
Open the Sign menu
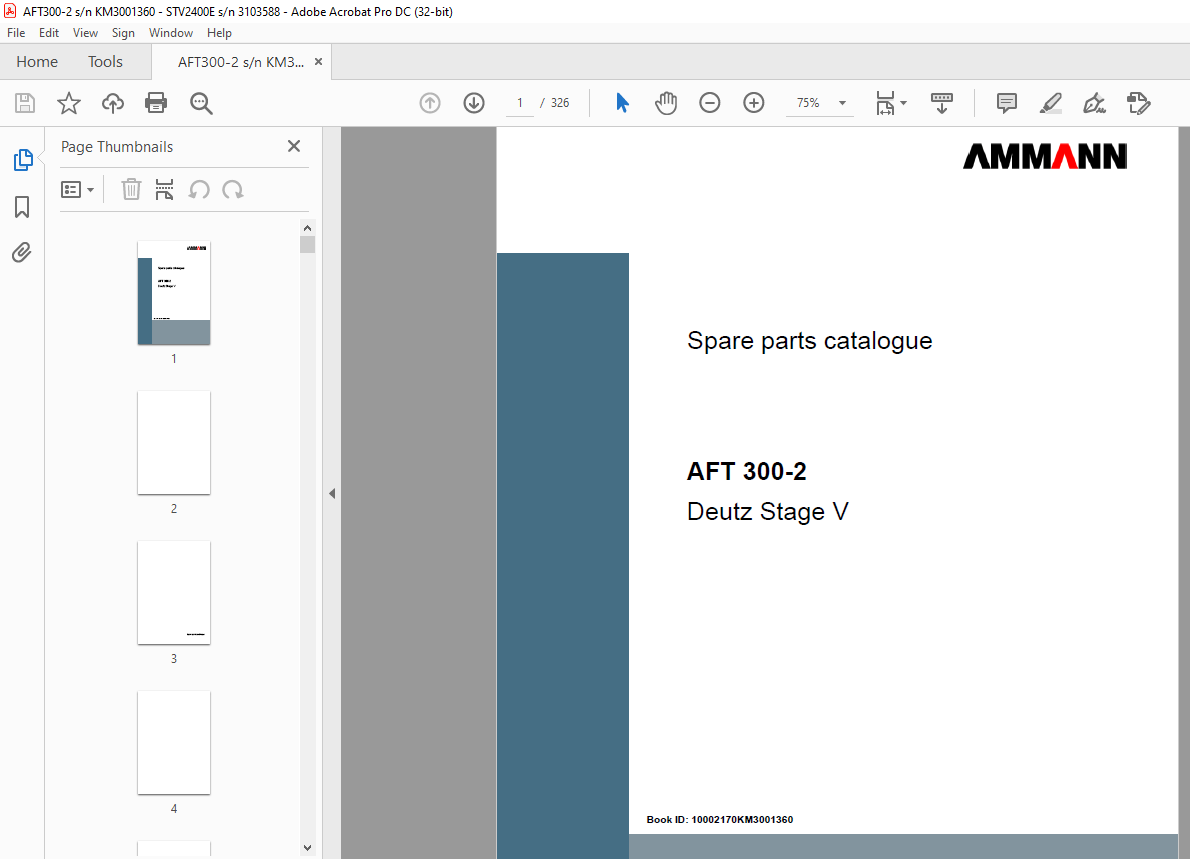[x=123, y=33]
